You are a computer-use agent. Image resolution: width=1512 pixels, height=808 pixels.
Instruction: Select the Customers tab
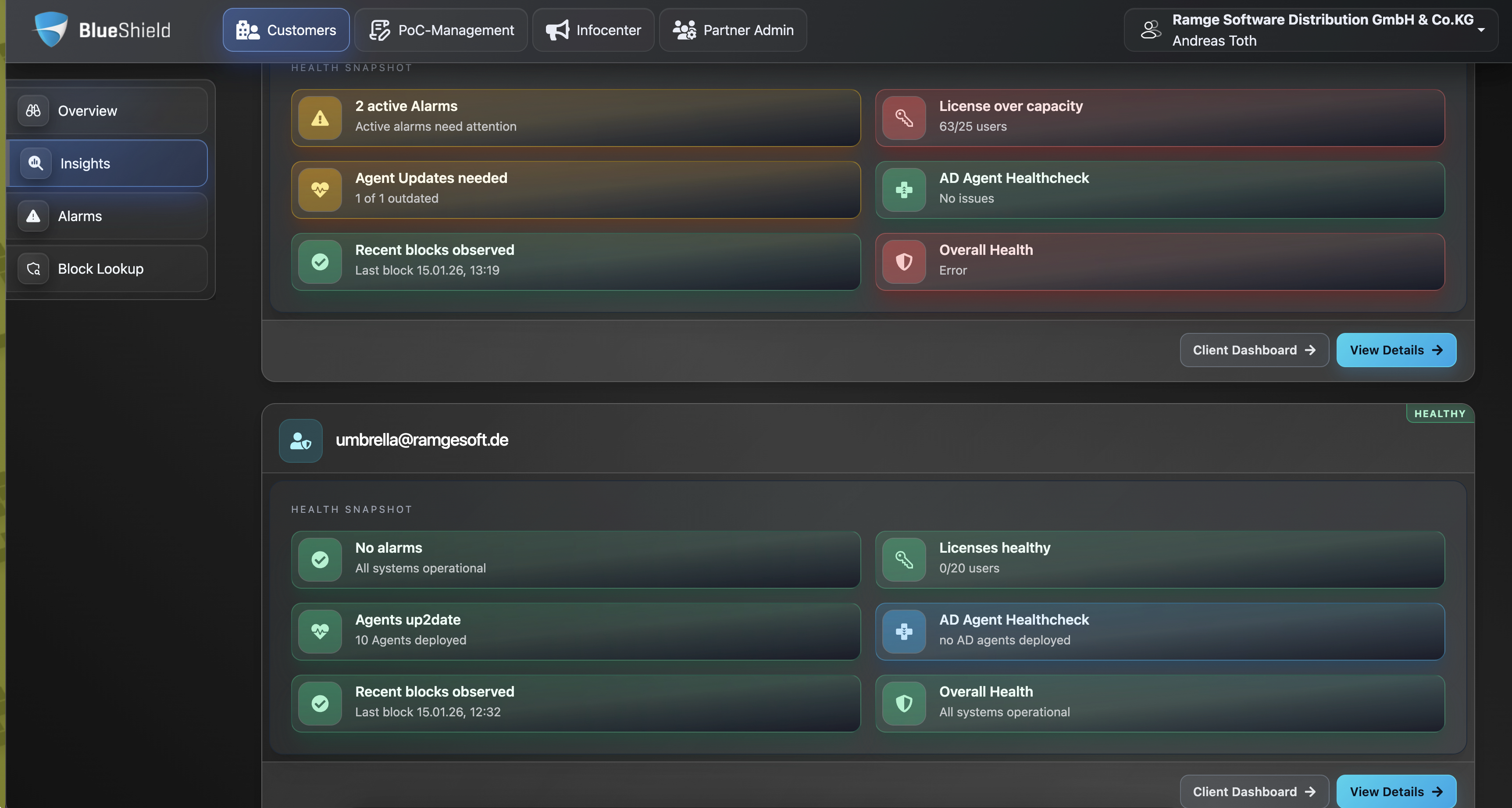tap(286, 30)
